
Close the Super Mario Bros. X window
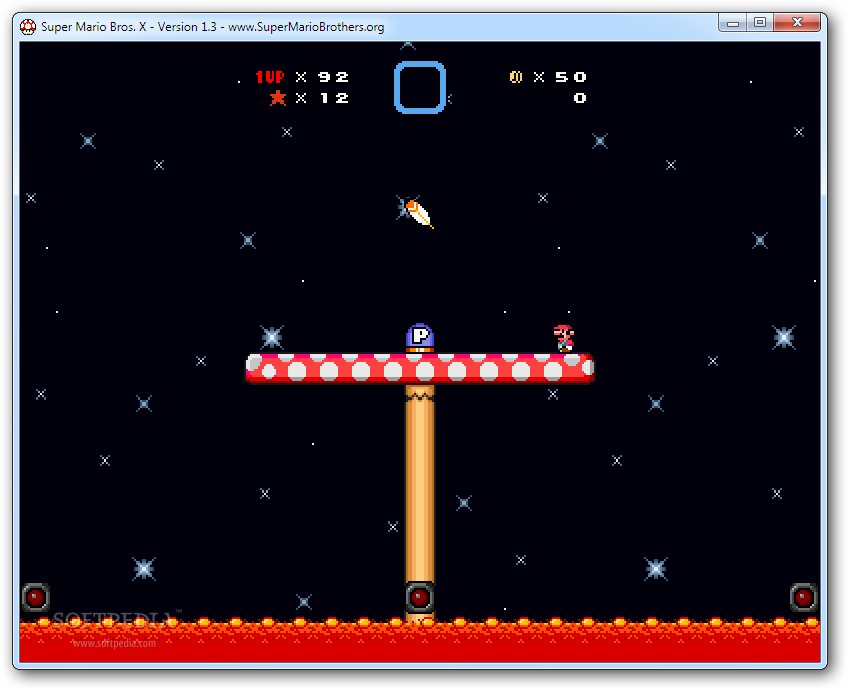click(797, 23)
